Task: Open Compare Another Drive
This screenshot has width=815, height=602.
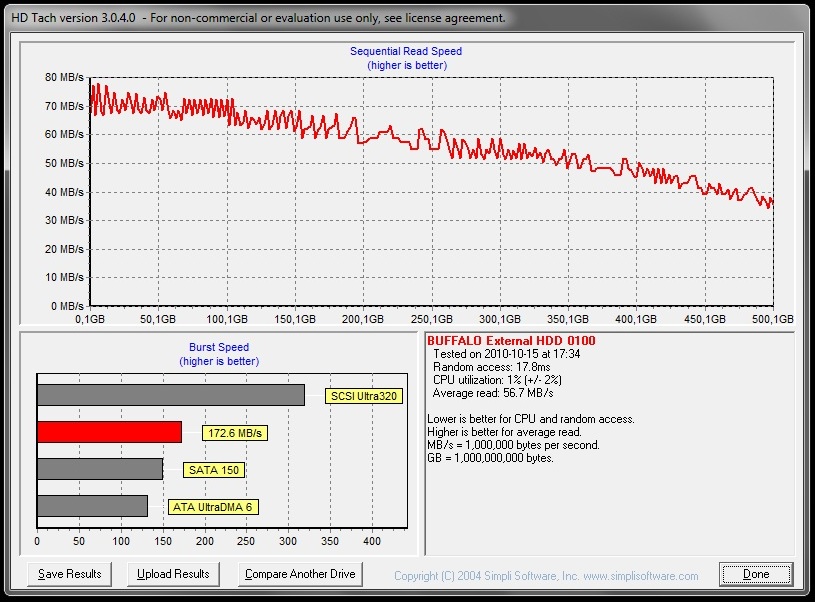Action: point(301,574)
